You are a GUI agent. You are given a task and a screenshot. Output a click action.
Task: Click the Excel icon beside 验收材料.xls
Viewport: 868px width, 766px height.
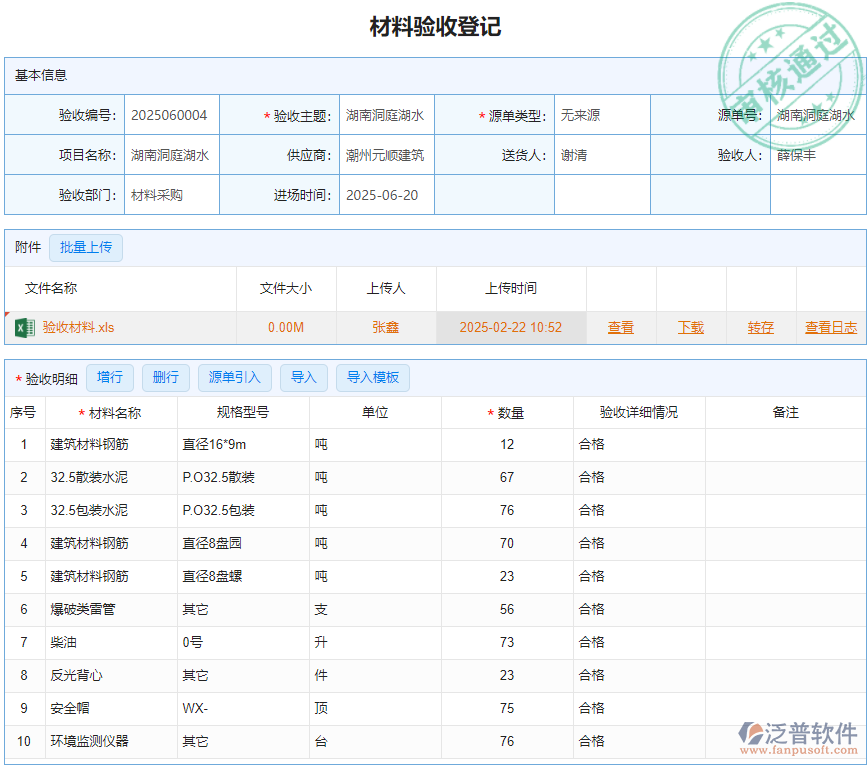pos(25,327)
